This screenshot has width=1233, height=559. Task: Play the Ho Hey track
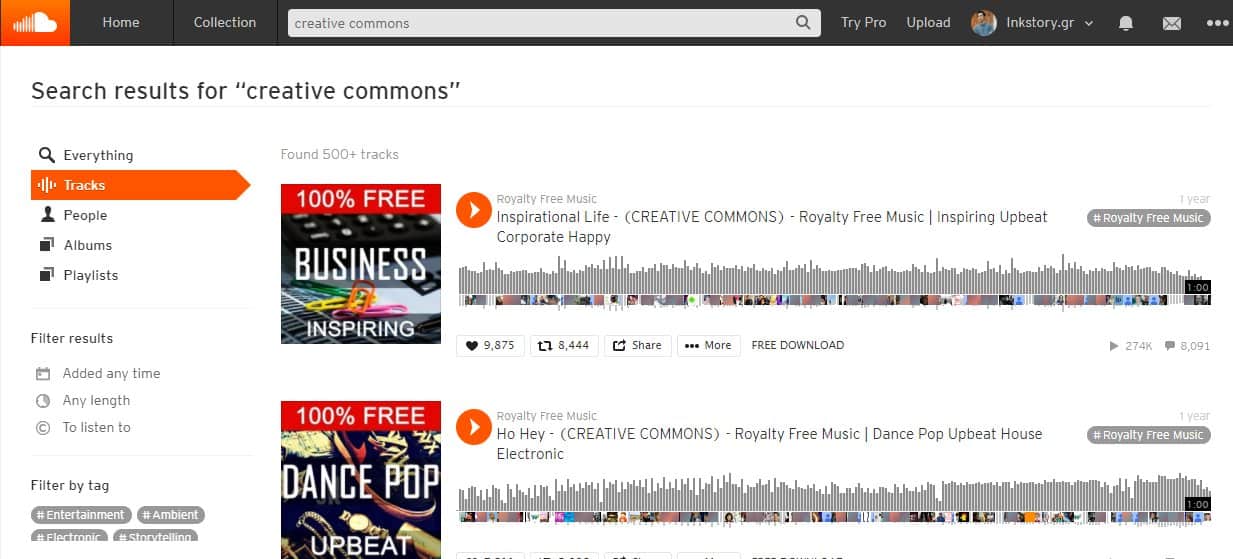pos(473,427)
